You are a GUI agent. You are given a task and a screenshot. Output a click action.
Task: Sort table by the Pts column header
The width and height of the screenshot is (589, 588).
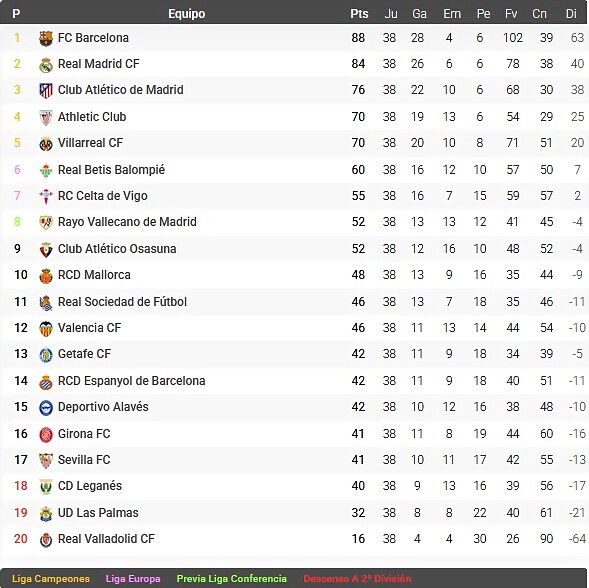[x=359, y=14]
